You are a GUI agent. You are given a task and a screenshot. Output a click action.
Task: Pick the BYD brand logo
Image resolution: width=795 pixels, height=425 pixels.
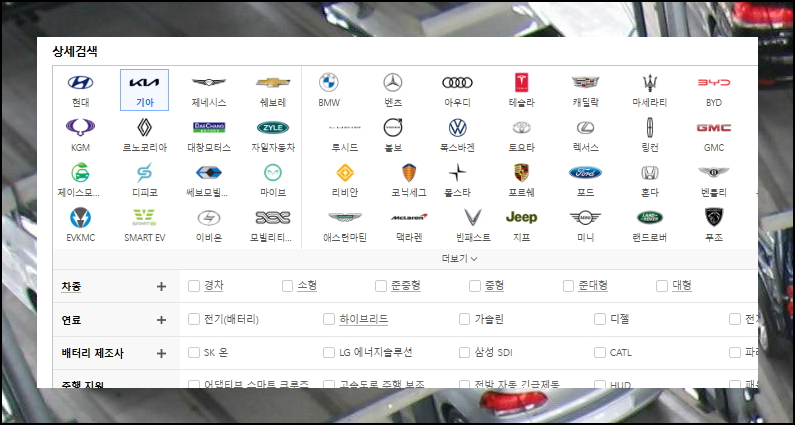tap(714, 82)
